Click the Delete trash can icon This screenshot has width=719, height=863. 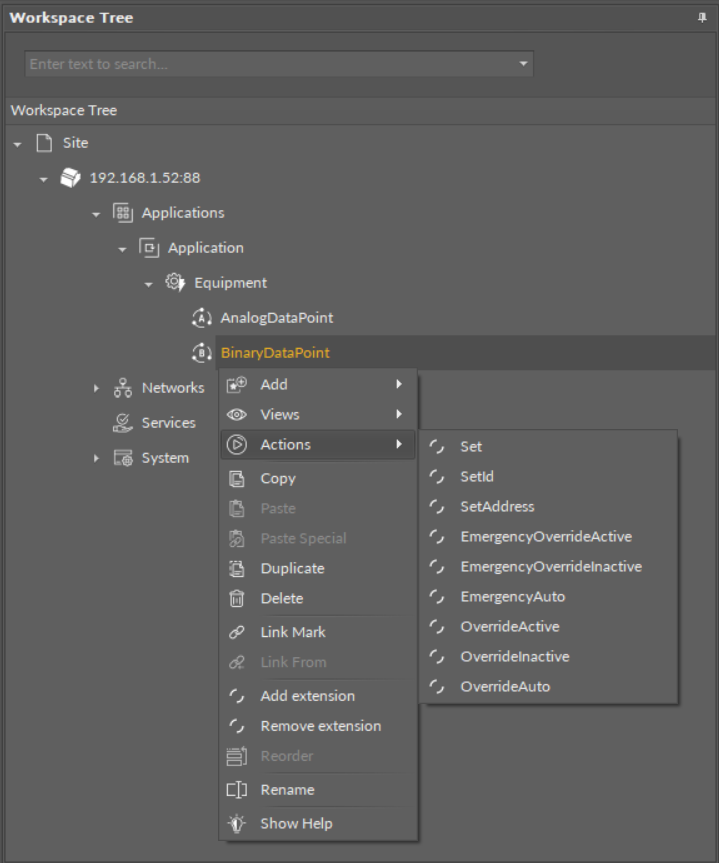tap(237, 598)
